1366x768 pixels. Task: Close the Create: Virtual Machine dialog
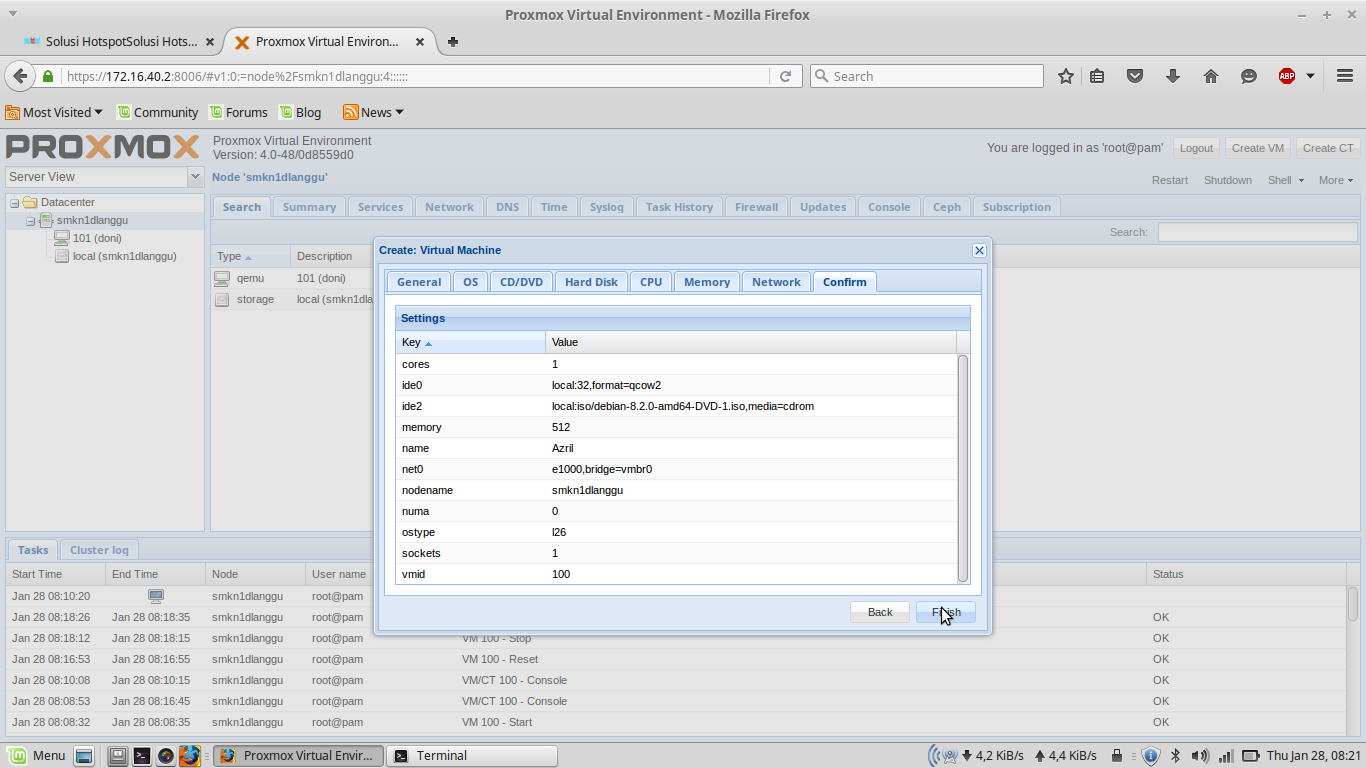(979, 251)
